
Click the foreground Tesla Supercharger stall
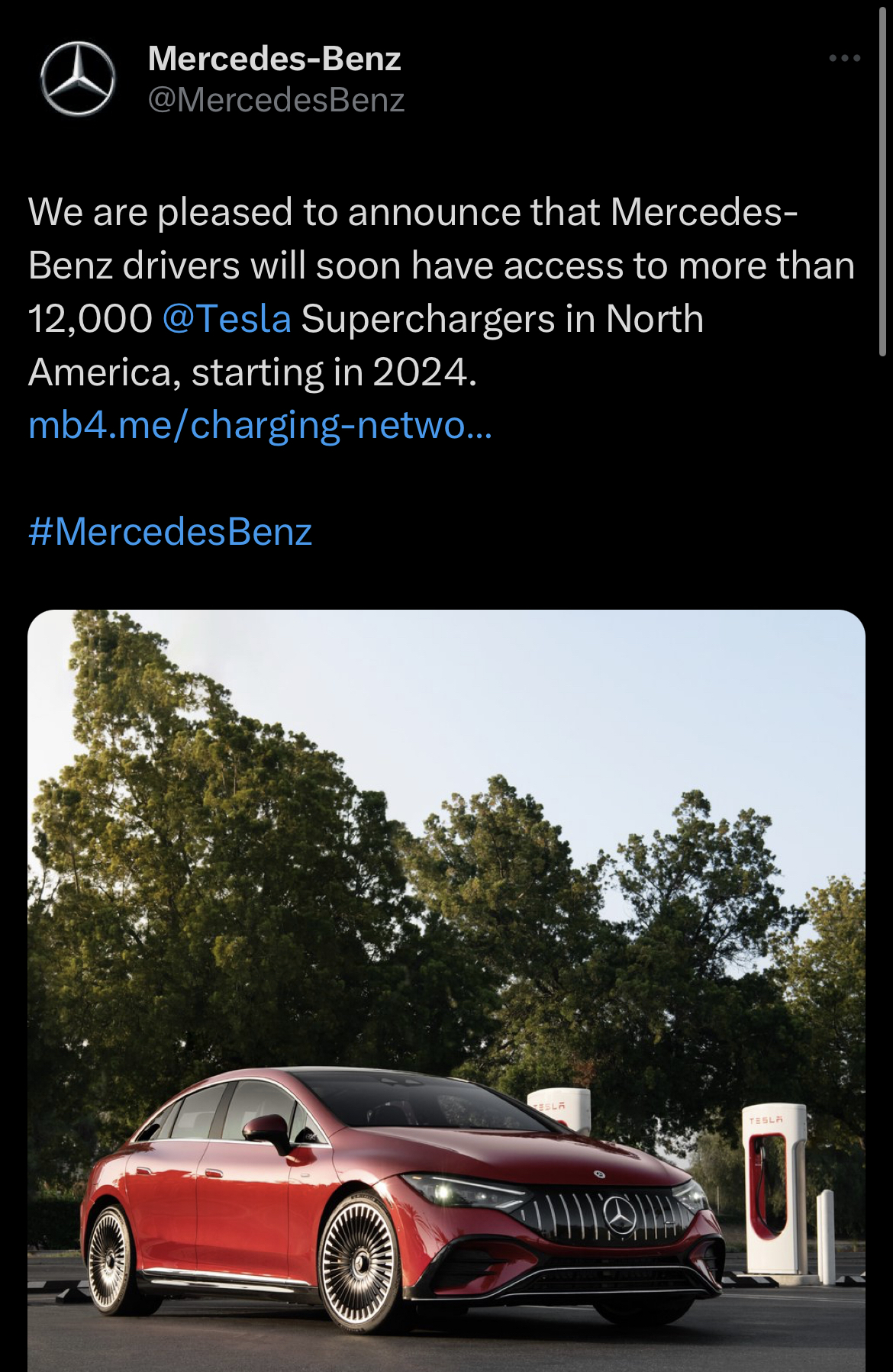point(775,1188)
